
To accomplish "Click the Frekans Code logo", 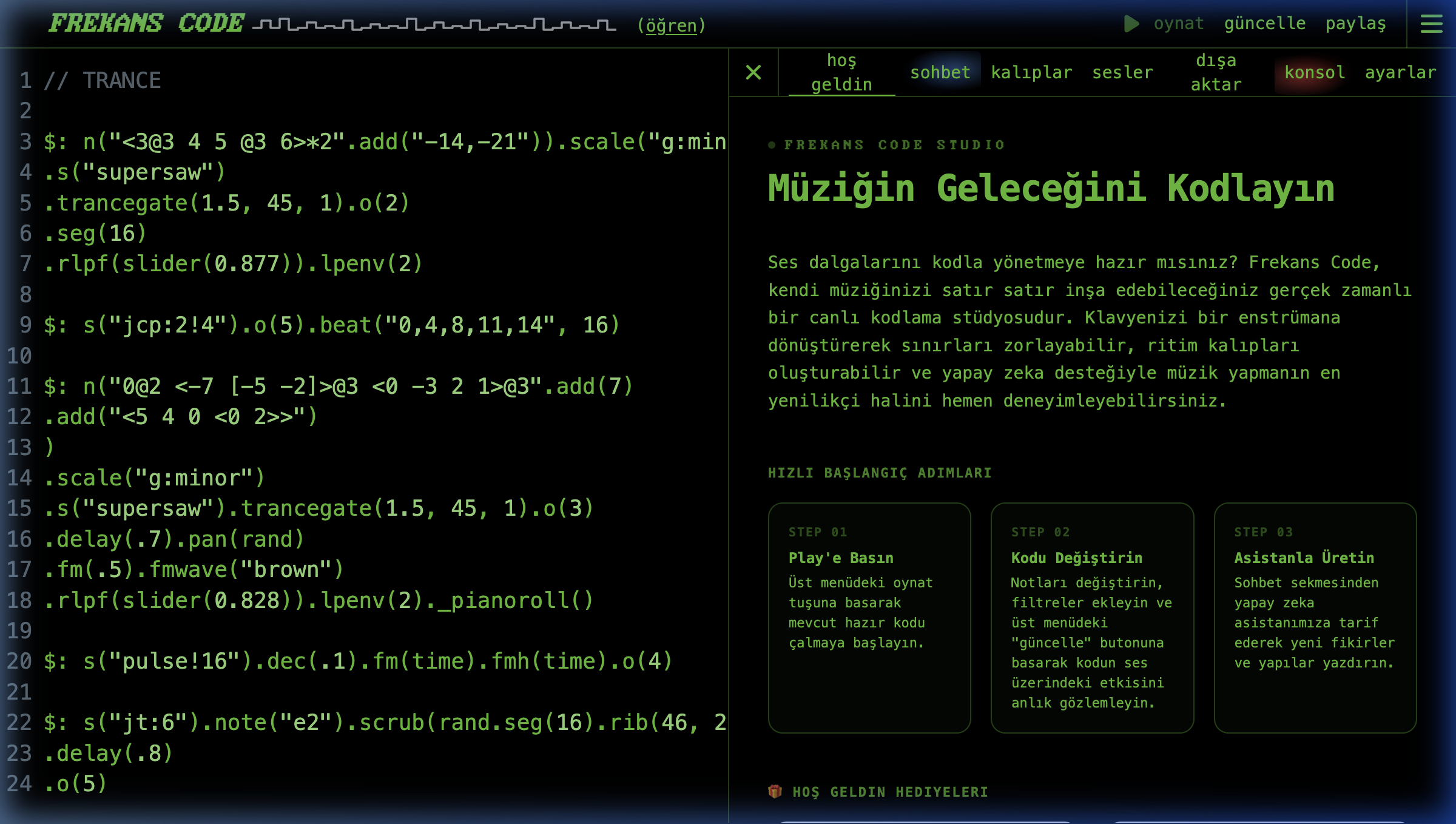I will click(x=146, y=24).
